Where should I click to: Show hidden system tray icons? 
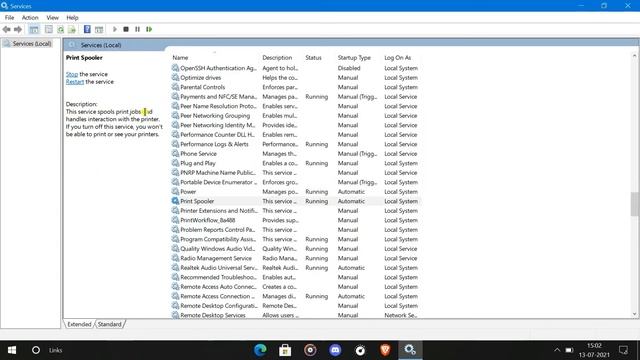click(x=557, y=350)
